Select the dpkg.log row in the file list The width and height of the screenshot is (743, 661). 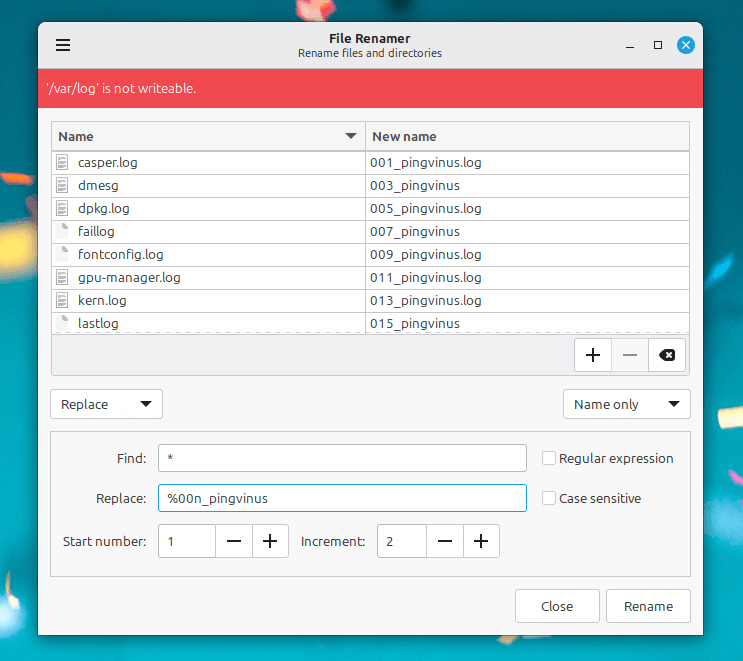pos(208,209)
